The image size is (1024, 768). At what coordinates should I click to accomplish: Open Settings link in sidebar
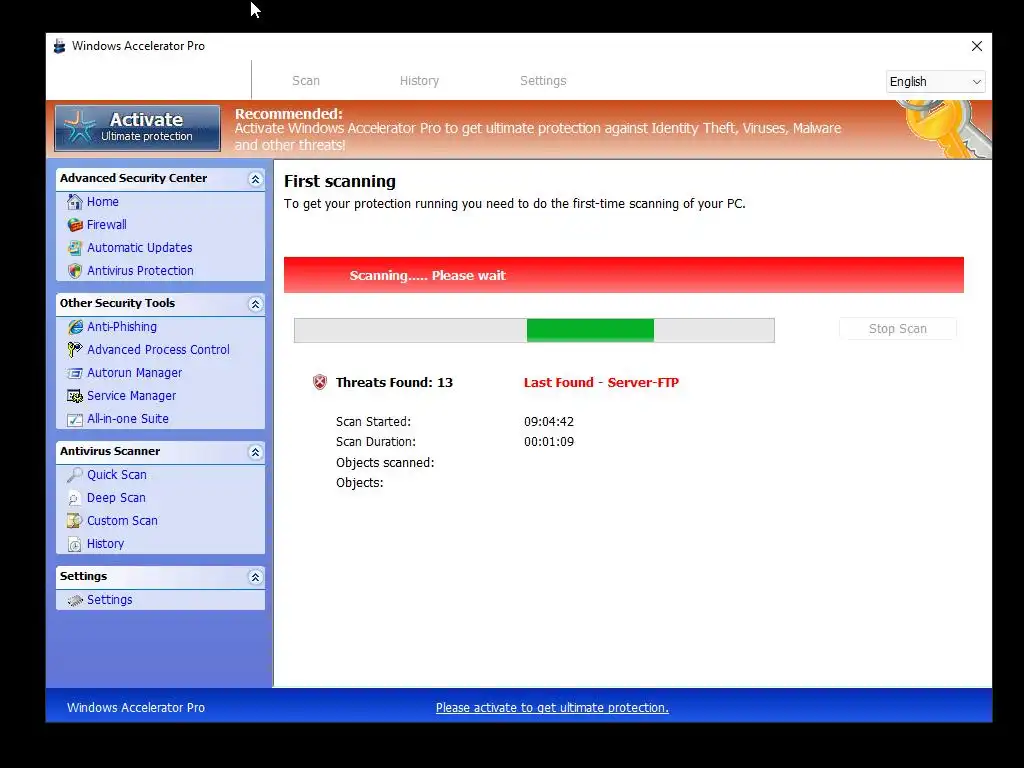(110, 600)
